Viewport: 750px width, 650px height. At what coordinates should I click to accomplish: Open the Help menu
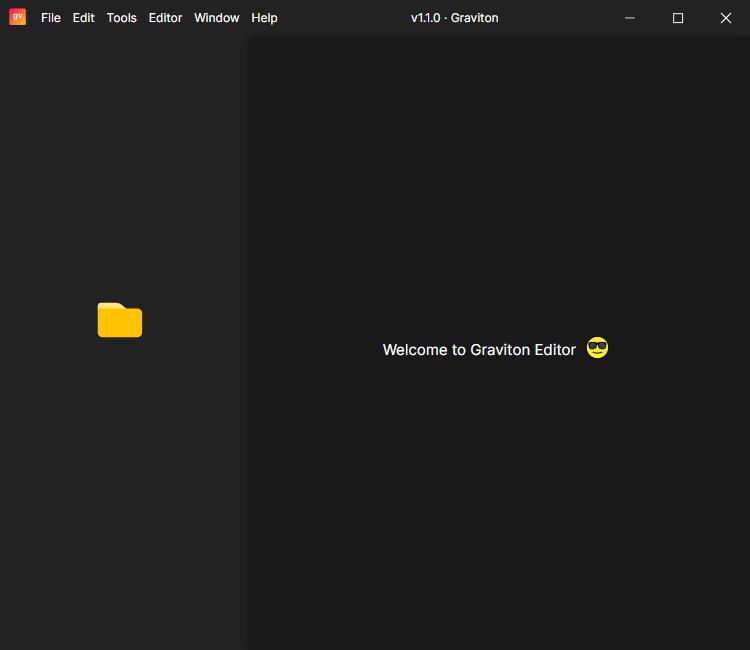[265, 18]
